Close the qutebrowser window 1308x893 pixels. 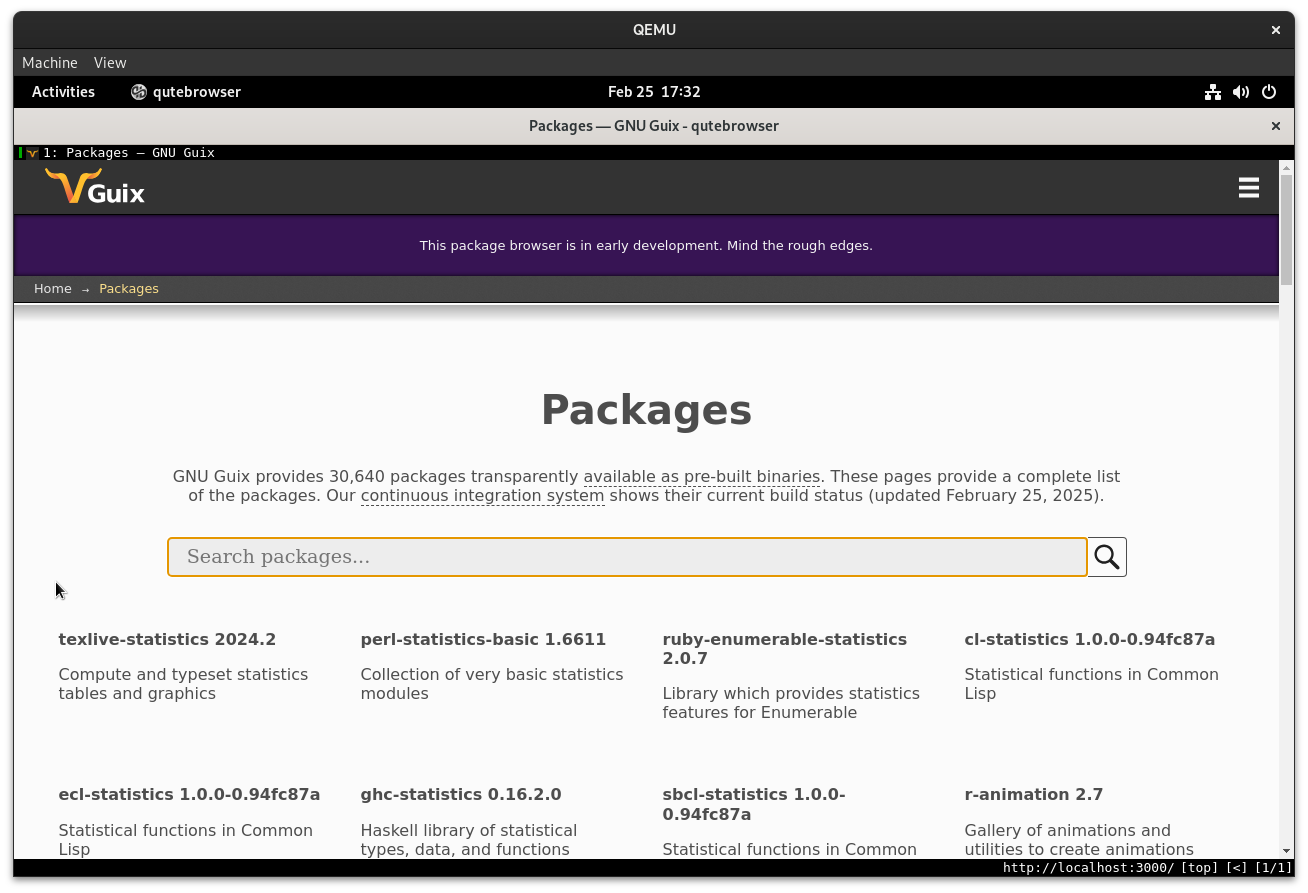pos(1275,126)
